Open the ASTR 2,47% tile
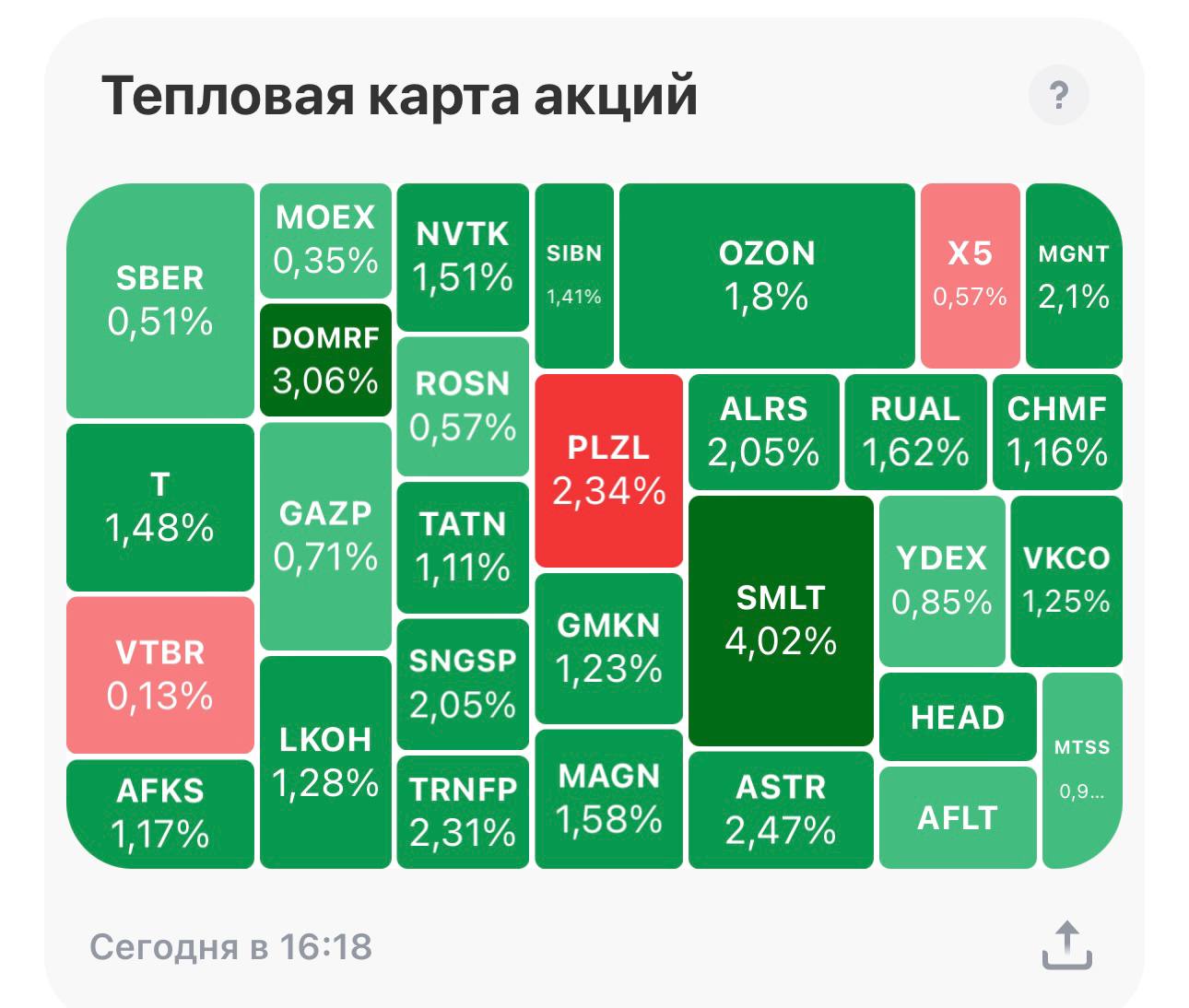The height and width of the screenshot is (1008, 1189). 781,810
